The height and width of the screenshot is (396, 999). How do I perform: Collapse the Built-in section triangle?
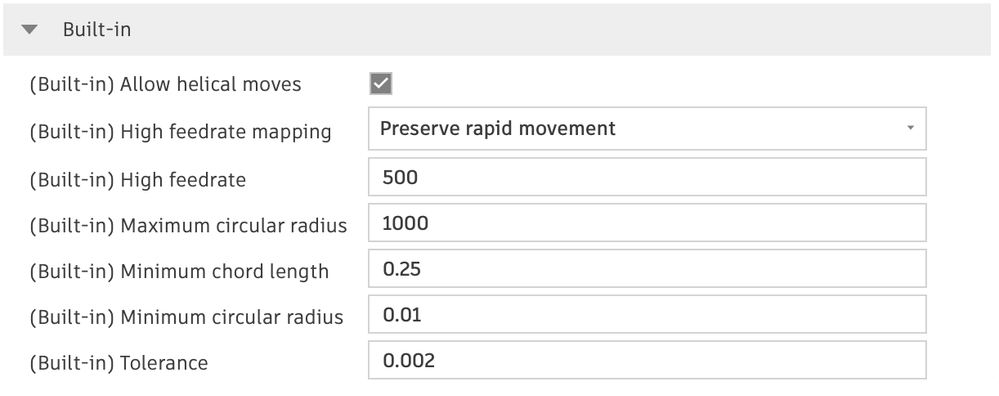(x=29, y=29)
